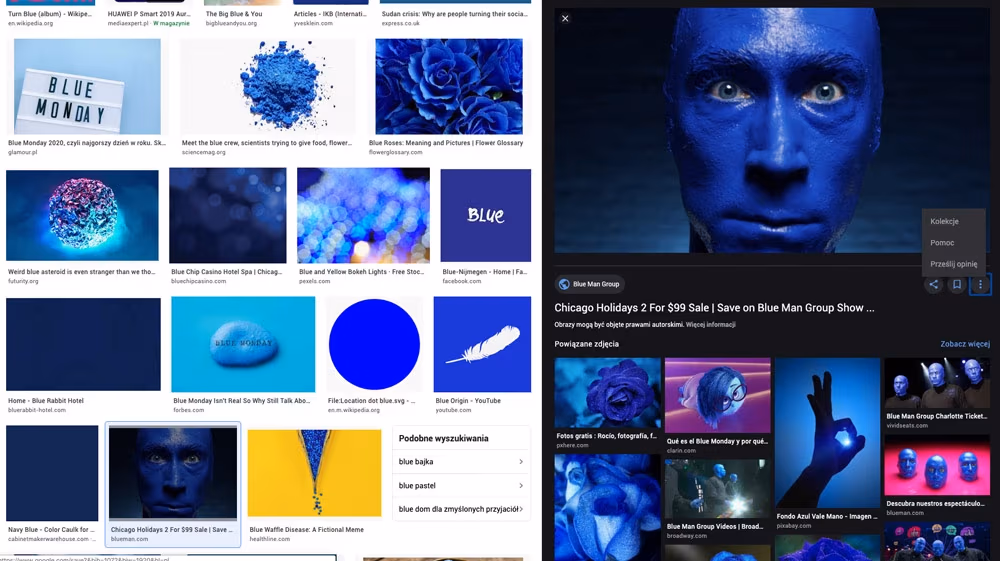Click Zobacz więcej related images link

tap(965, 344)
